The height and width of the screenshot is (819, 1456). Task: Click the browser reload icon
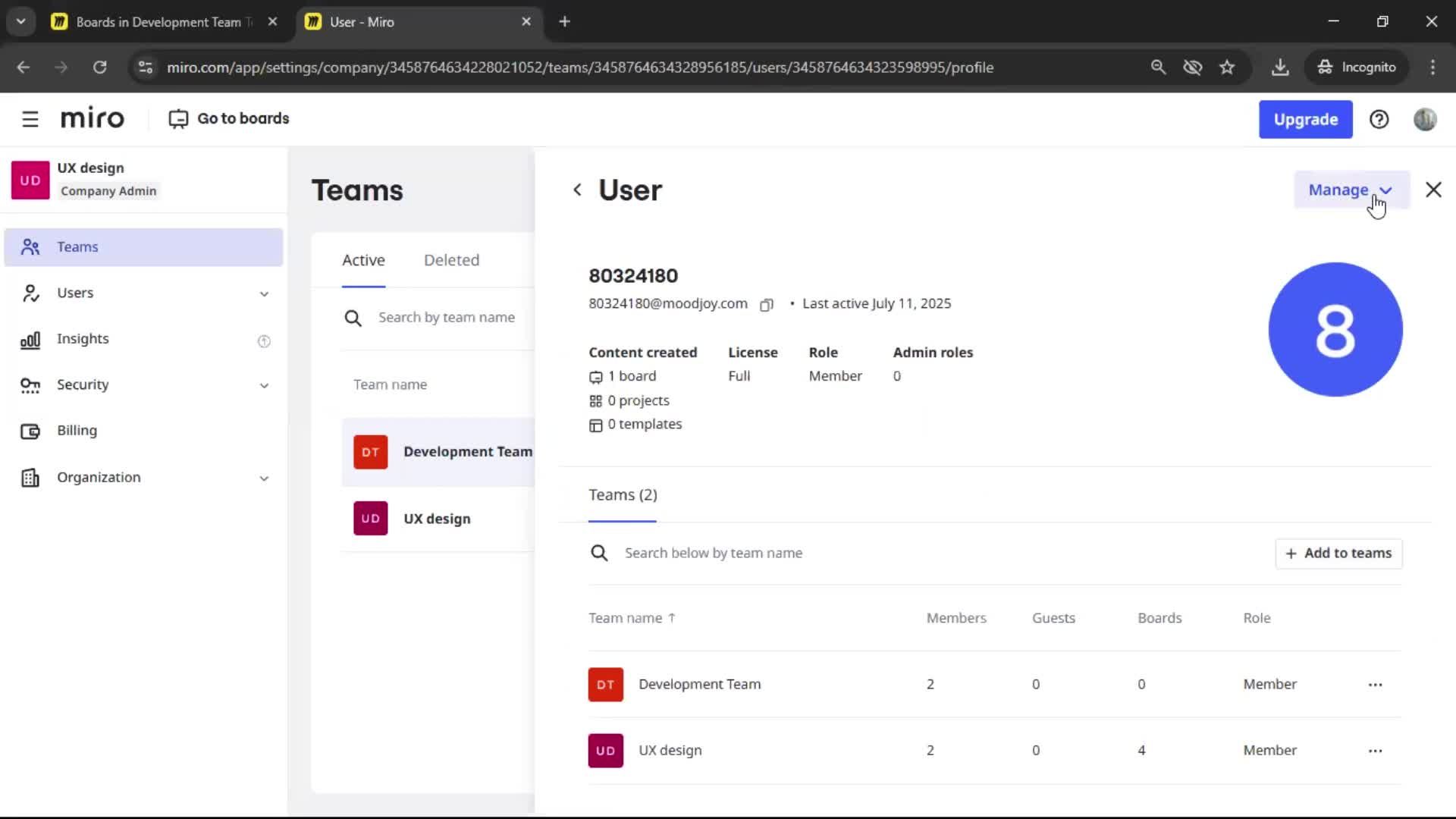[x=99, y=67]
